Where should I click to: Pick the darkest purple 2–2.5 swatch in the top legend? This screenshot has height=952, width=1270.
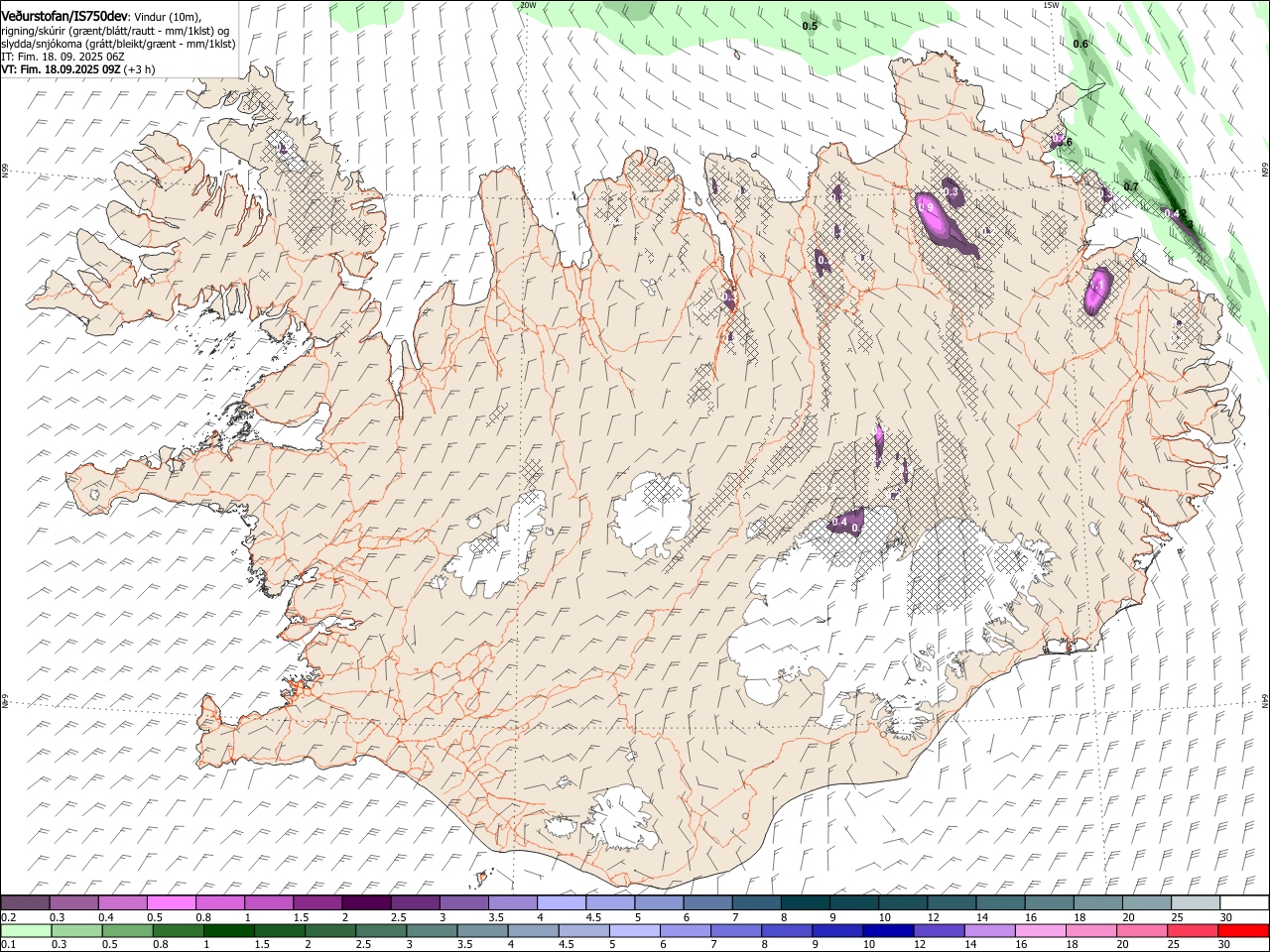click(x=366, y=902)
